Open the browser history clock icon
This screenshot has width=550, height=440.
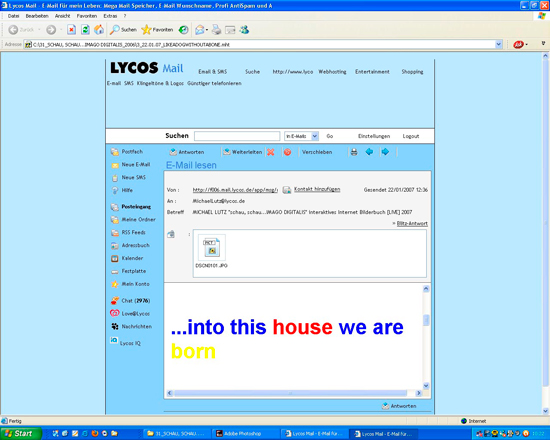click(183, 30)
